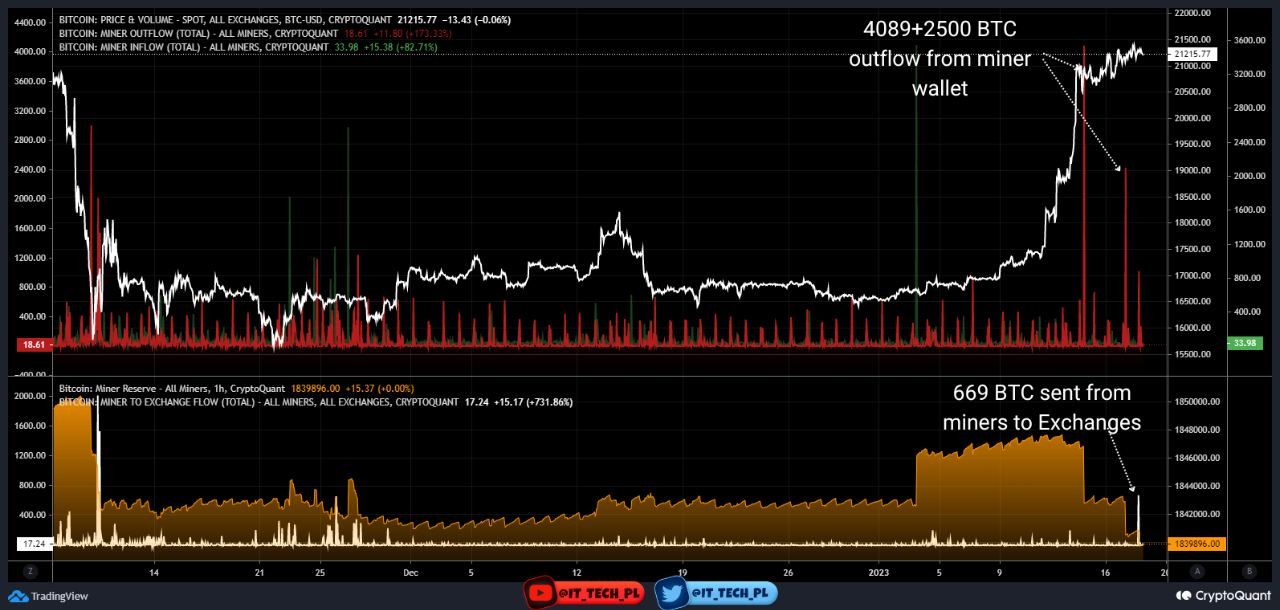Image resolution: width=1280 pixels, height=610 pixels.
Task: Click the Twitter @IT_TECH_PL badge
Action: click(x=716, y=594)
